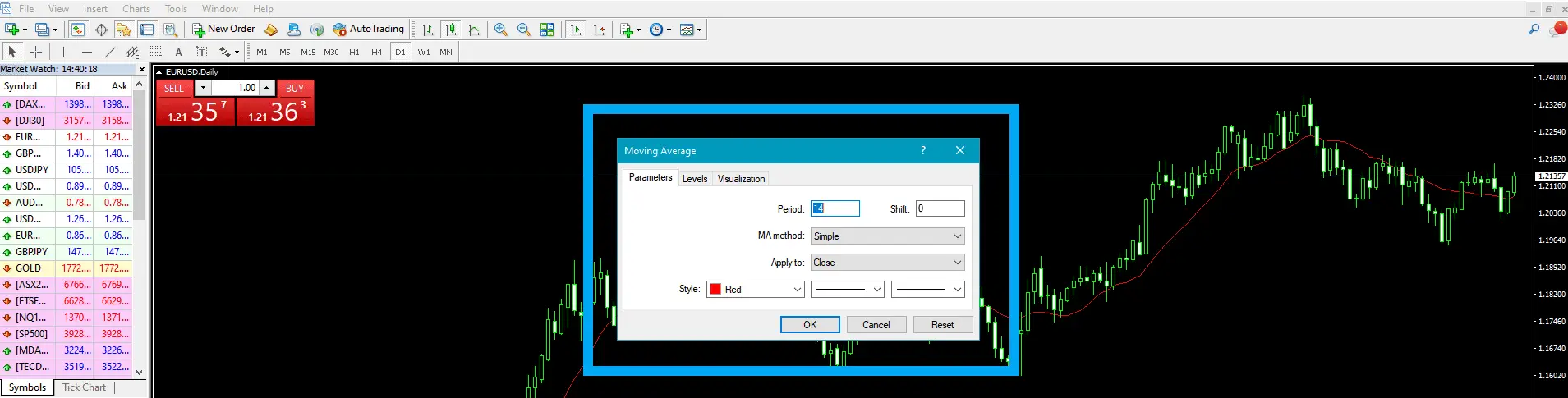1568x398 pixels.
Task: Select the horizontal line drawing tool
Action: pyautogui.click(x=86, y=52)
